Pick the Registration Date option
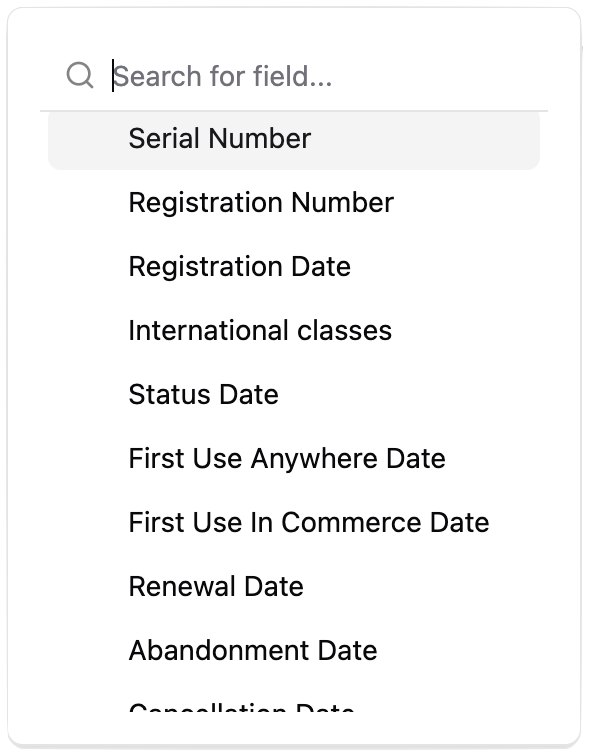The image size is (592, 756). point(294,267)
